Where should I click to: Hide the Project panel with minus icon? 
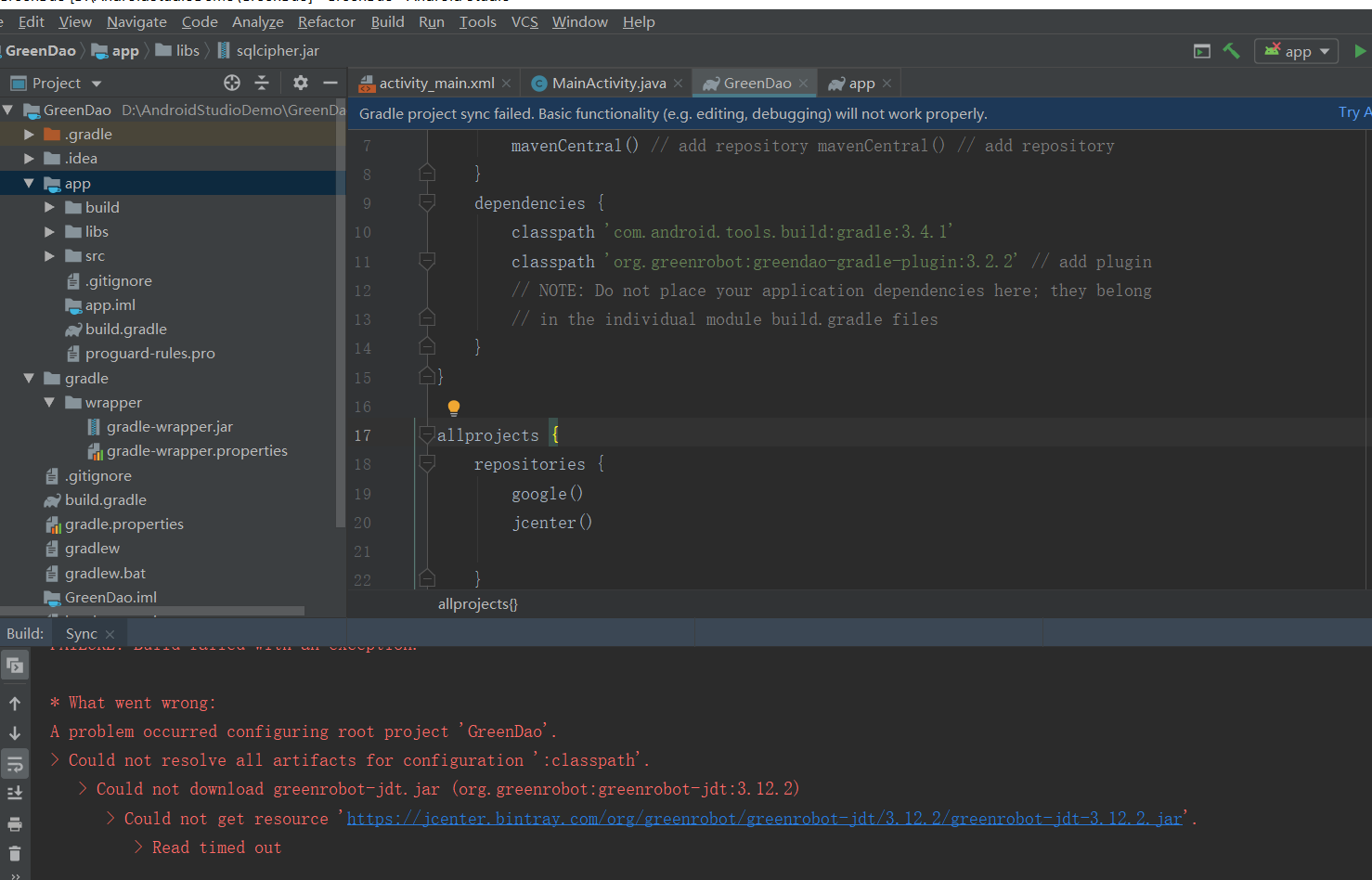(x=330, y=83)
